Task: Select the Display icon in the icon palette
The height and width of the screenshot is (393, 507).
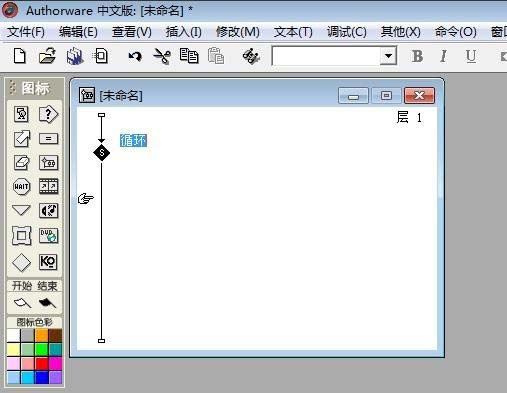Action: [21, 114]
